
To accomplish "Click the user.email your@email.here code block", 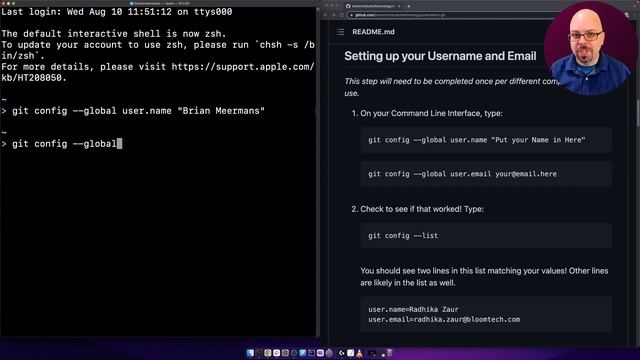I will pyautogui.click(x=486, y=174).
